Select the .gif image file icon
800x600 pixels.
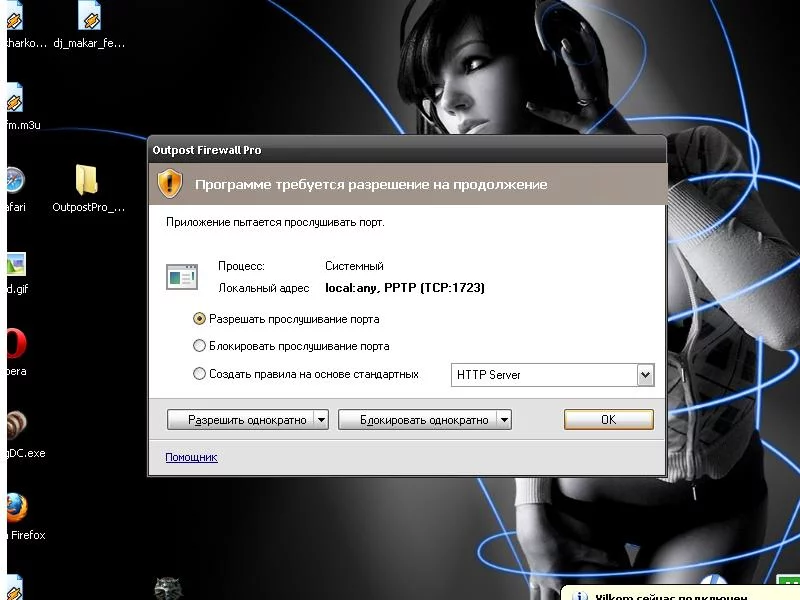point(16,264)
